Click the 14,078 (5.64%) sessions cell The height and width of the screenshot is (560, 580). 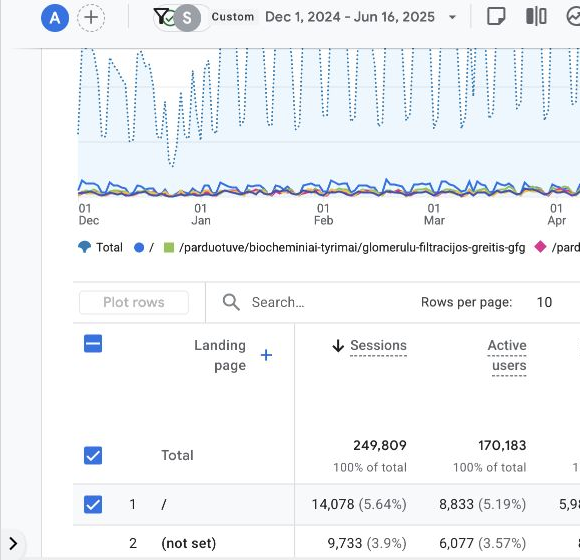point(359,505)
